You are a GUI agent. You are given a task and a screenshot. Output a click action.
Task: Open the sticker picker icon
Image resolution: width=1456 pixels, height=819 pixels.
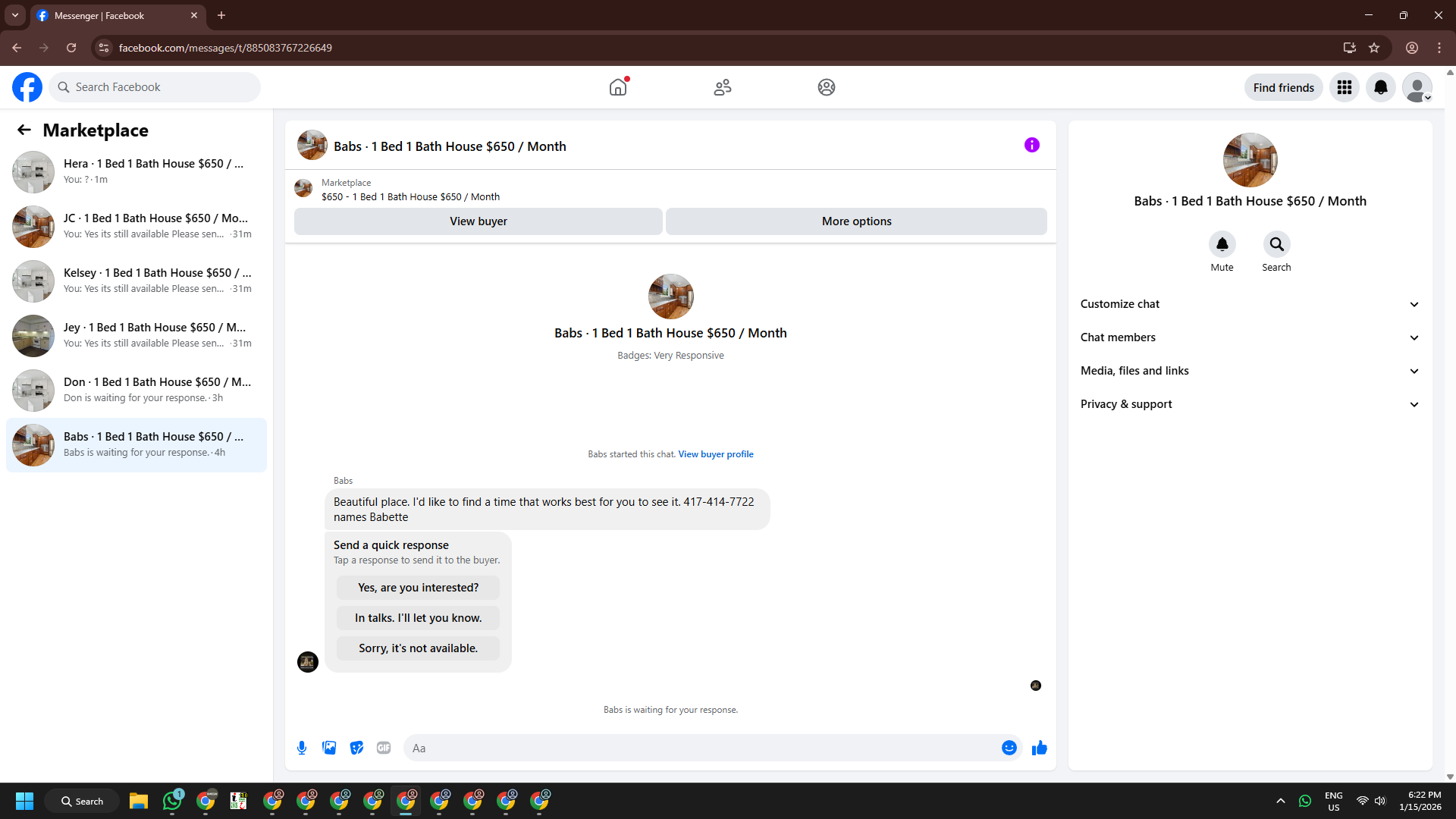[356, 748]
